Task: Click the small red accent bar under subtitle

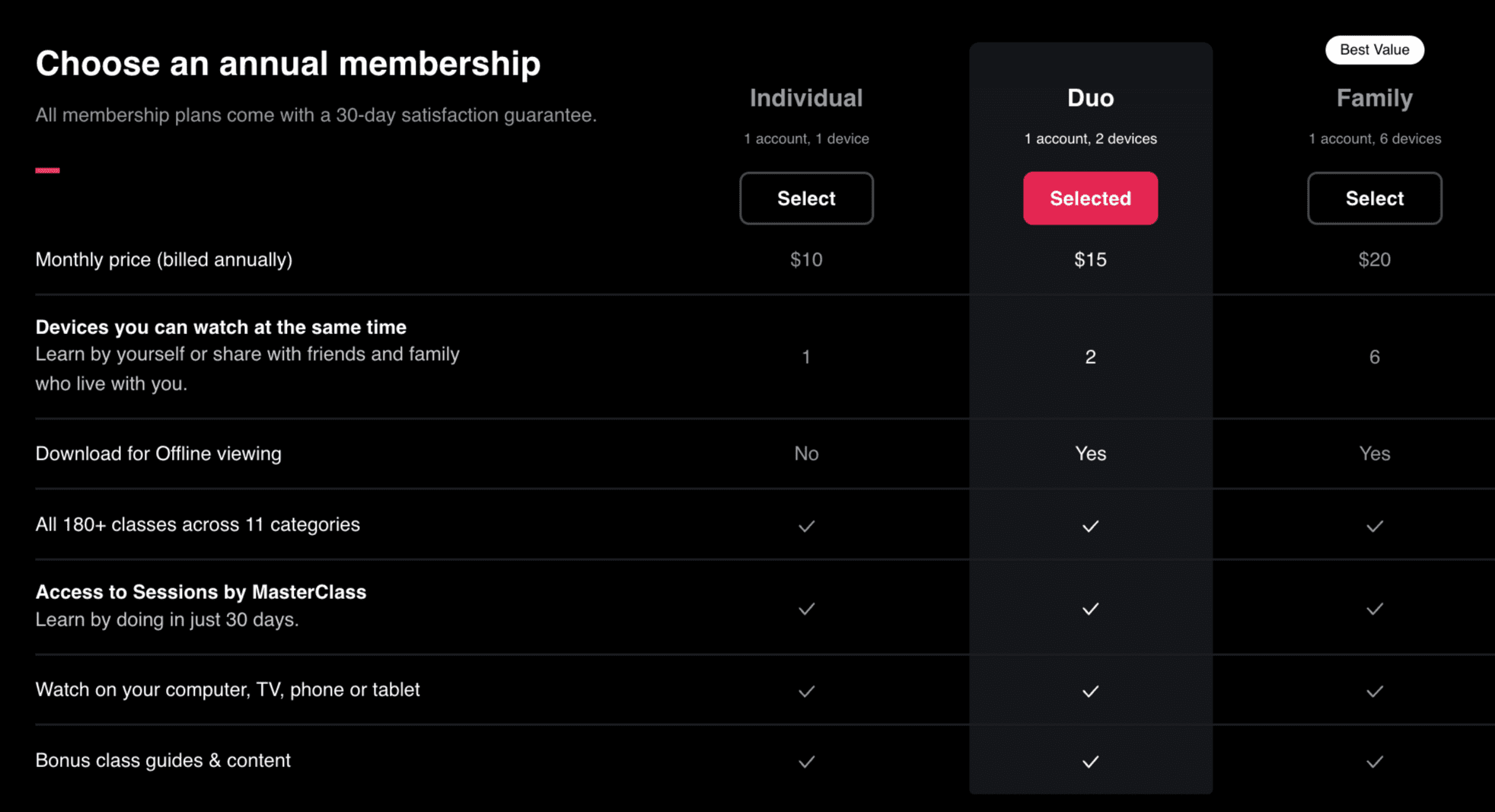Action: coord(47,170)
